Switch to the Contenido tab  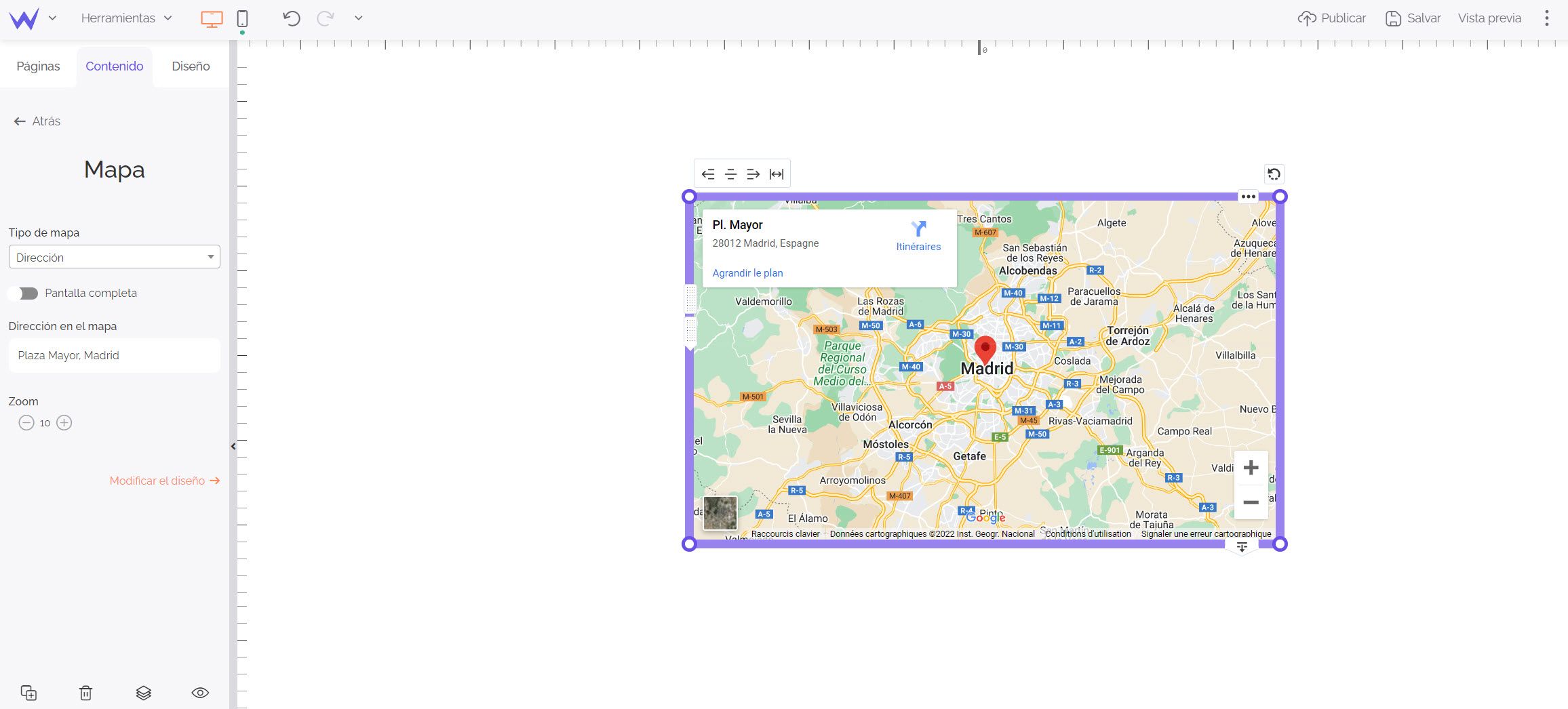click(115, 66)
